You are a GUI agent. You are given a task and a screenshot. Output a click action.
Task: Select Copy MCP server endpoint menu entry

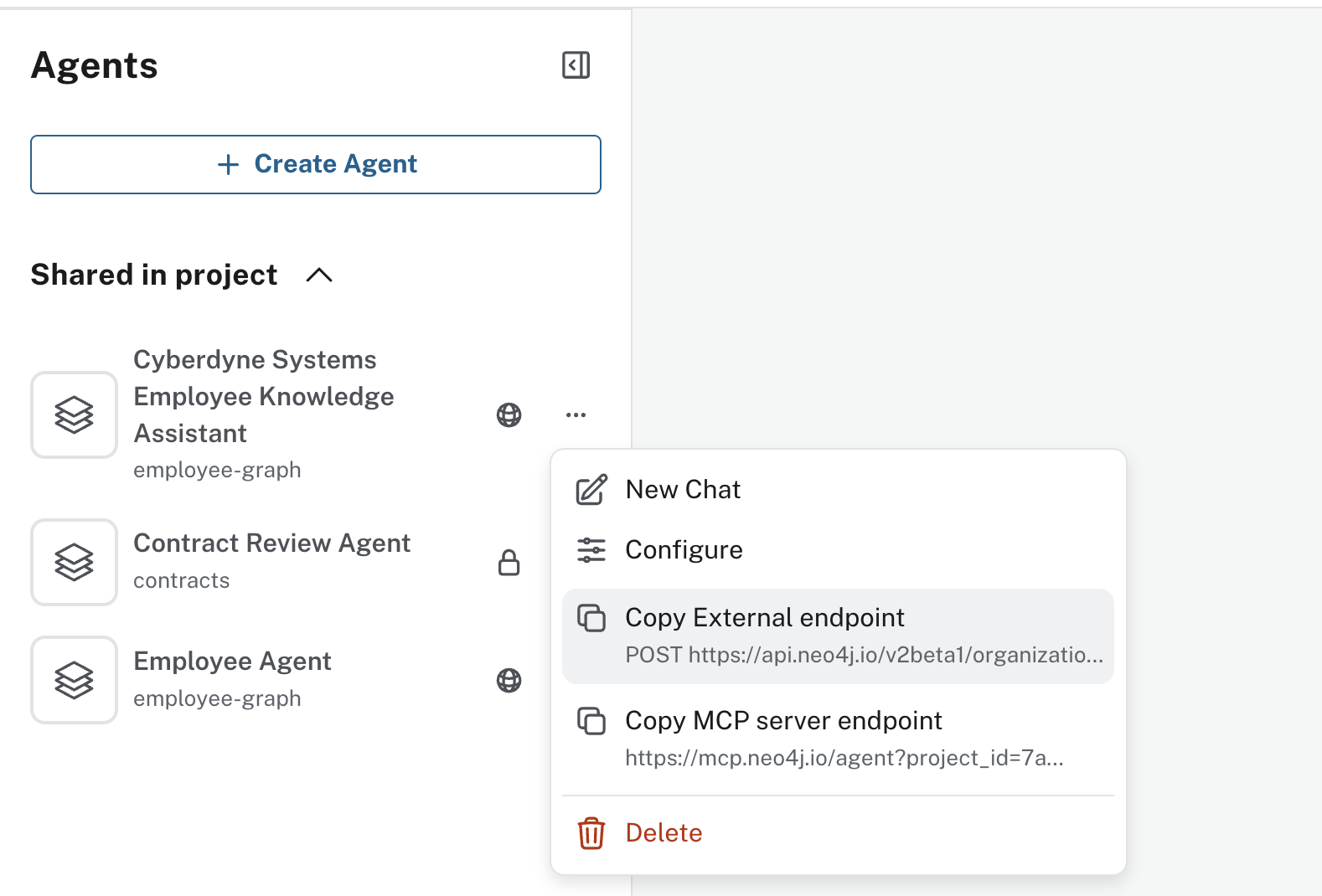pos(838,739)
